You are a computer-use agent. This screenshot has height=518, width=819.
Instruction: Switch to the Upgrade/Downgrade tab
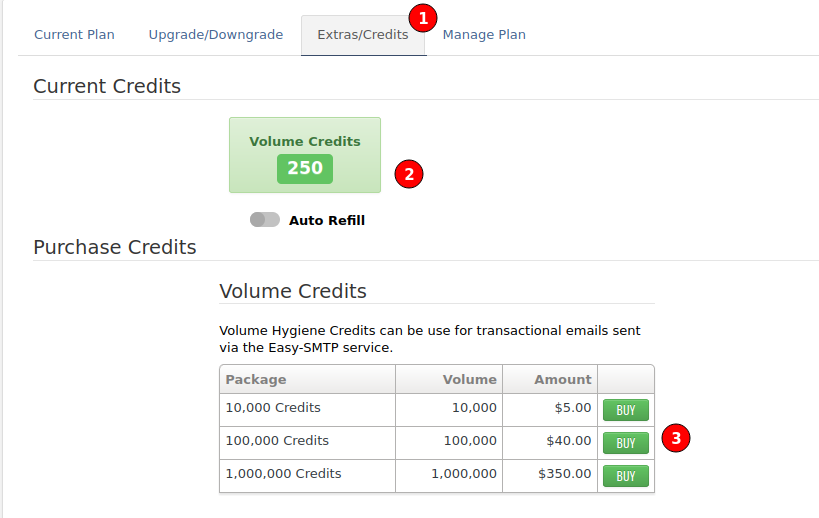(216, 35)
